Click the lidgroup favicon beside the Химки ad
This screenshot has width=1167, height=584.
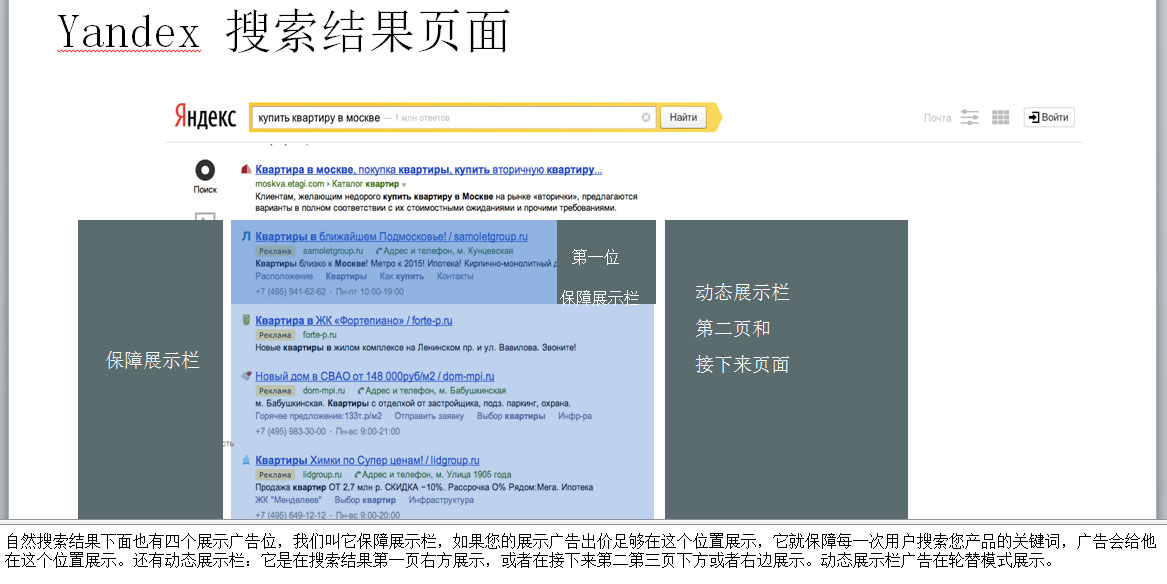tap(246, 460)
